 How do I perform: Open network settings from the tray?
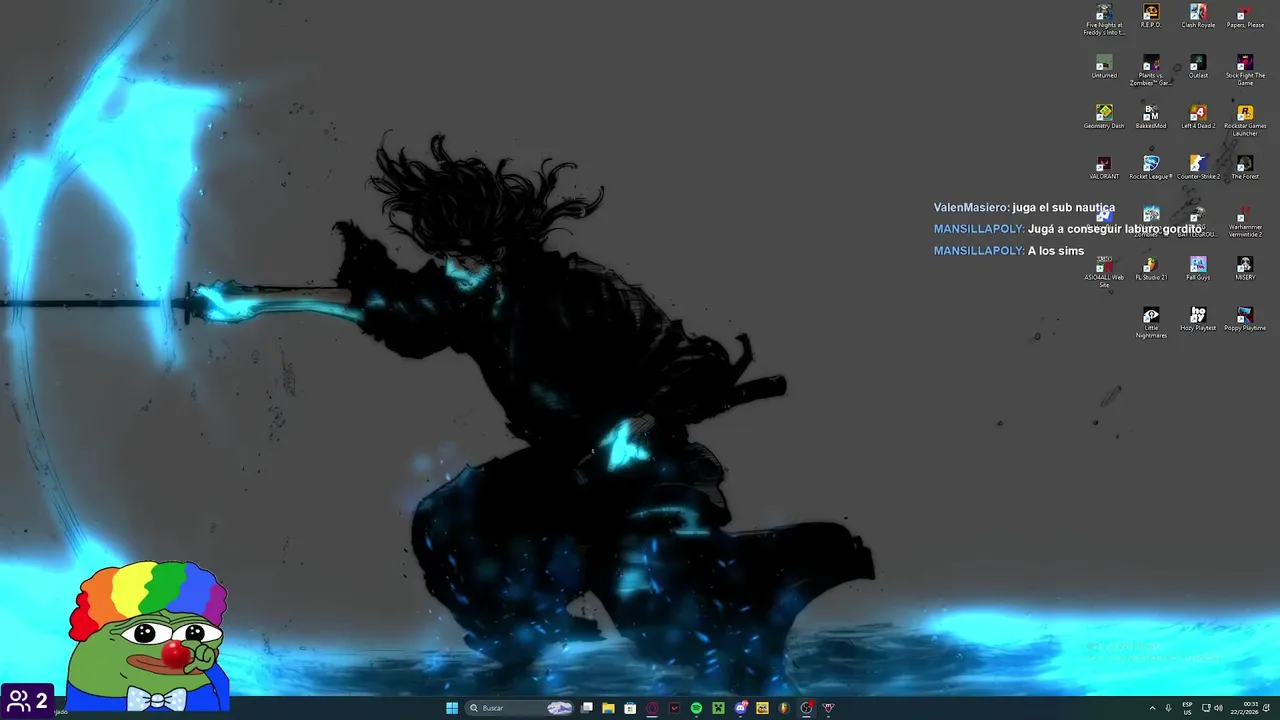[x=1206, y=708]
